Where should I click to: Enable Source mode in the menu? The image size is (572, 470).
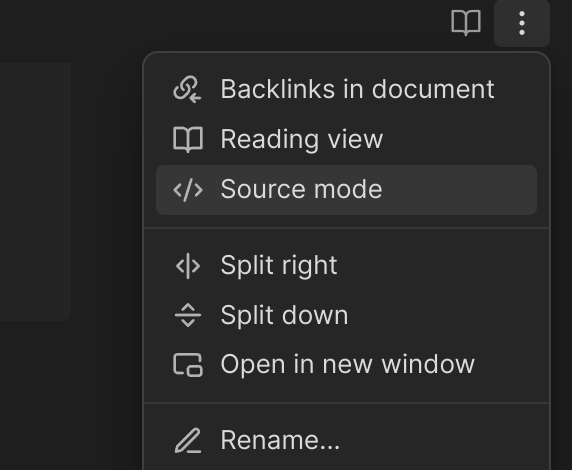click(346, 190)
